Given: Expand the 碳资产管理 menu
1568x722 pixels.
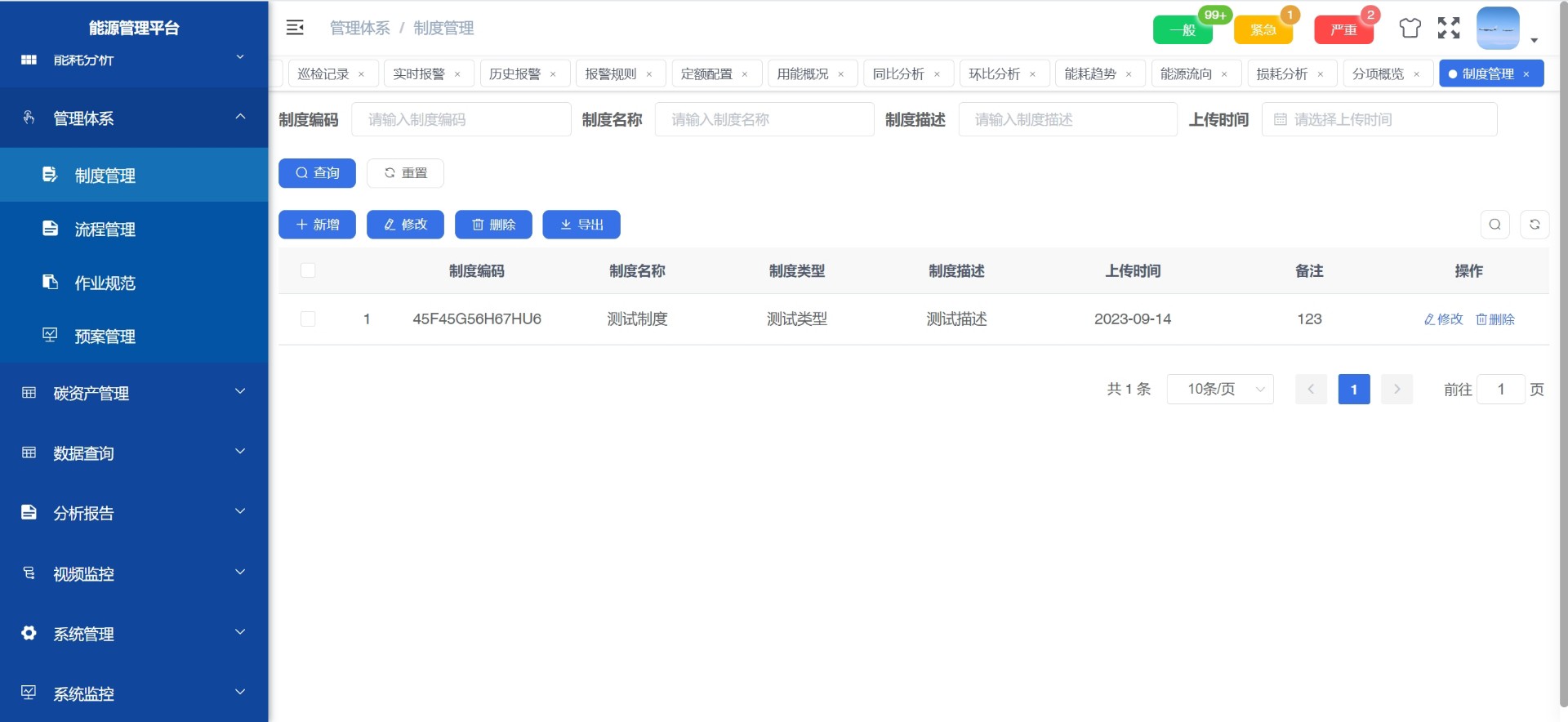Looking at the screenshot, I should tap(134, 393).
